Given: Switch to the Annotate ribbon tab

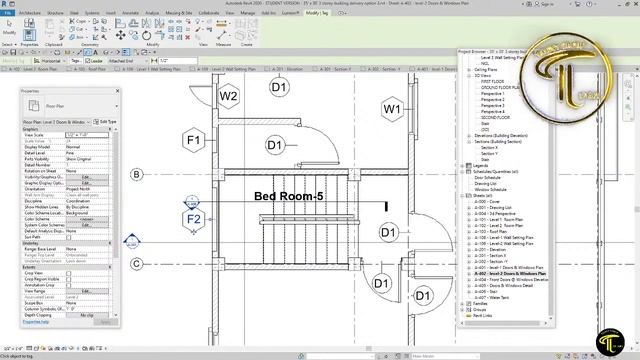Looking at the screenshot, I should coord(130,13).
